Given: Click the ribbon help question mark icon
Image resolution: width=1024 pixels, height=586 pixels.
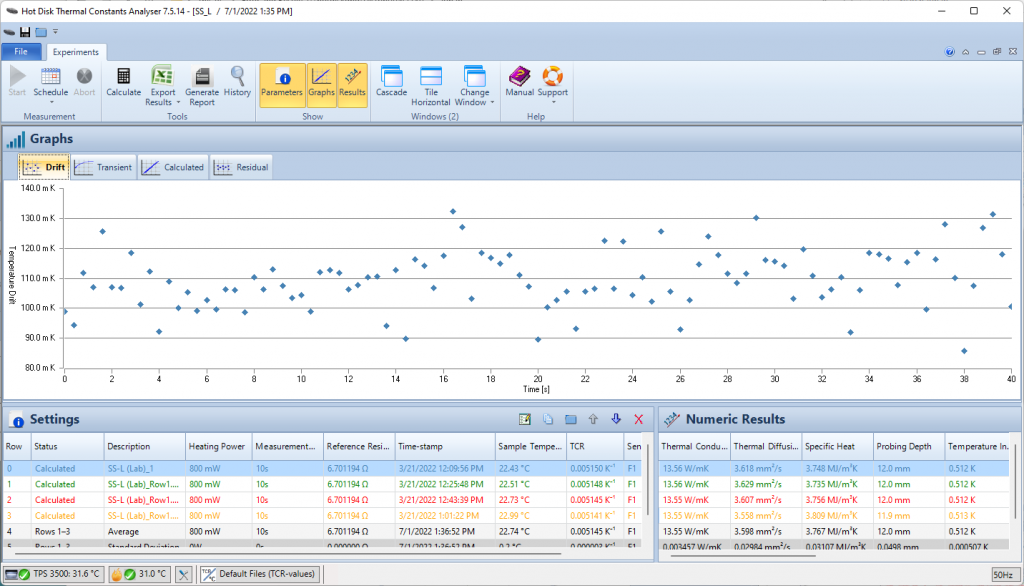Looking at the screenshot, I should click(950, 52).
